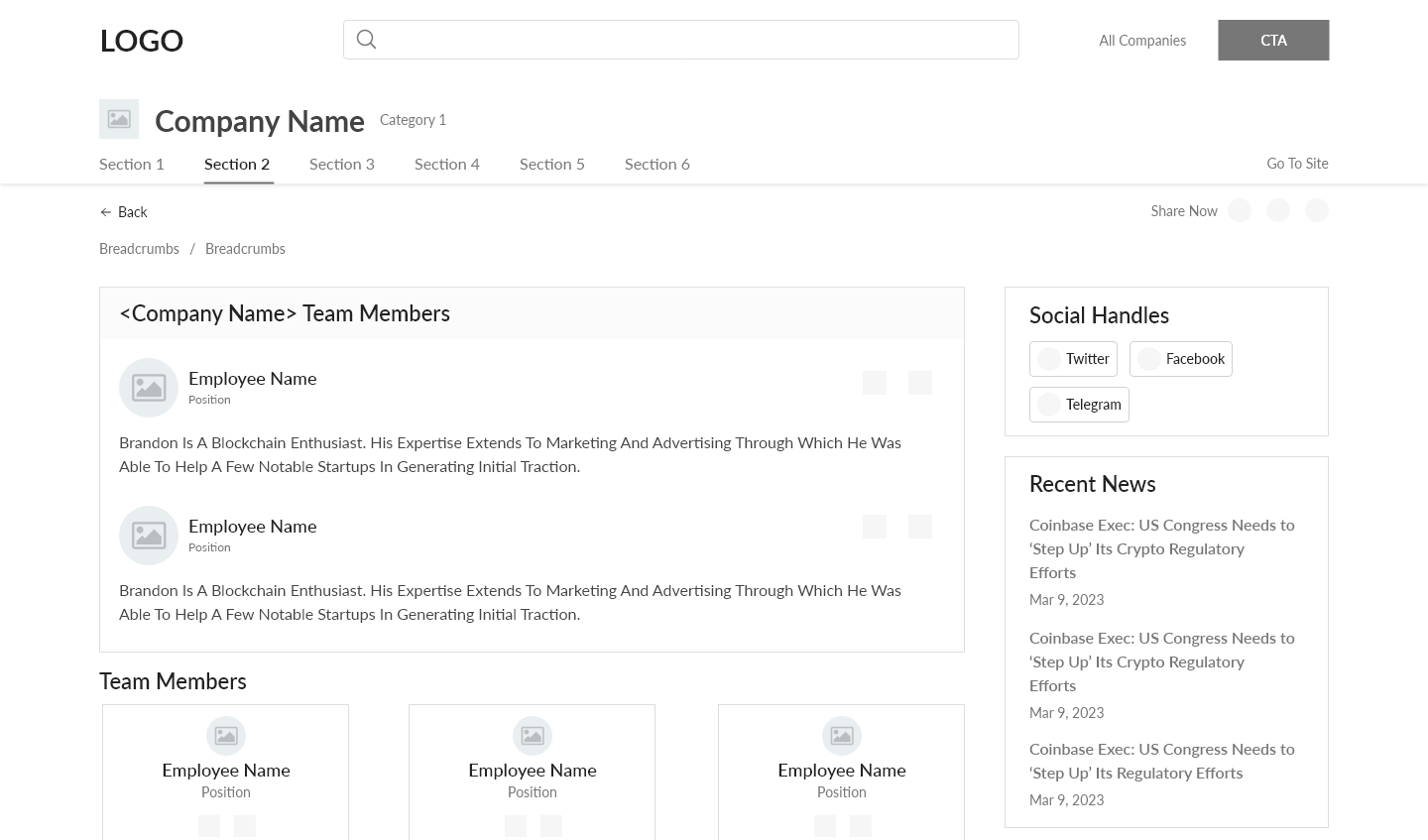Click the Category 1 label
The image size is (1428, 840).
[413, 120]
